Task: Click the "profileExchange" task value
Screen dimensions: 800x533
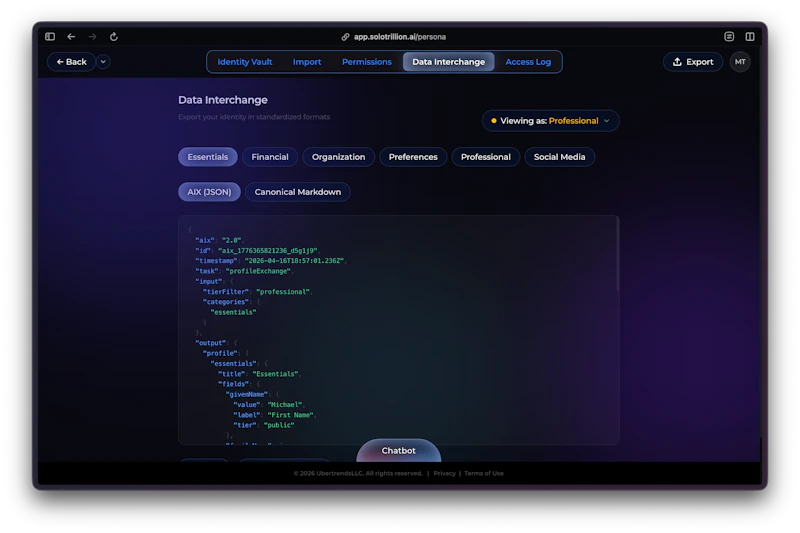Action: (x=258, y=271)
